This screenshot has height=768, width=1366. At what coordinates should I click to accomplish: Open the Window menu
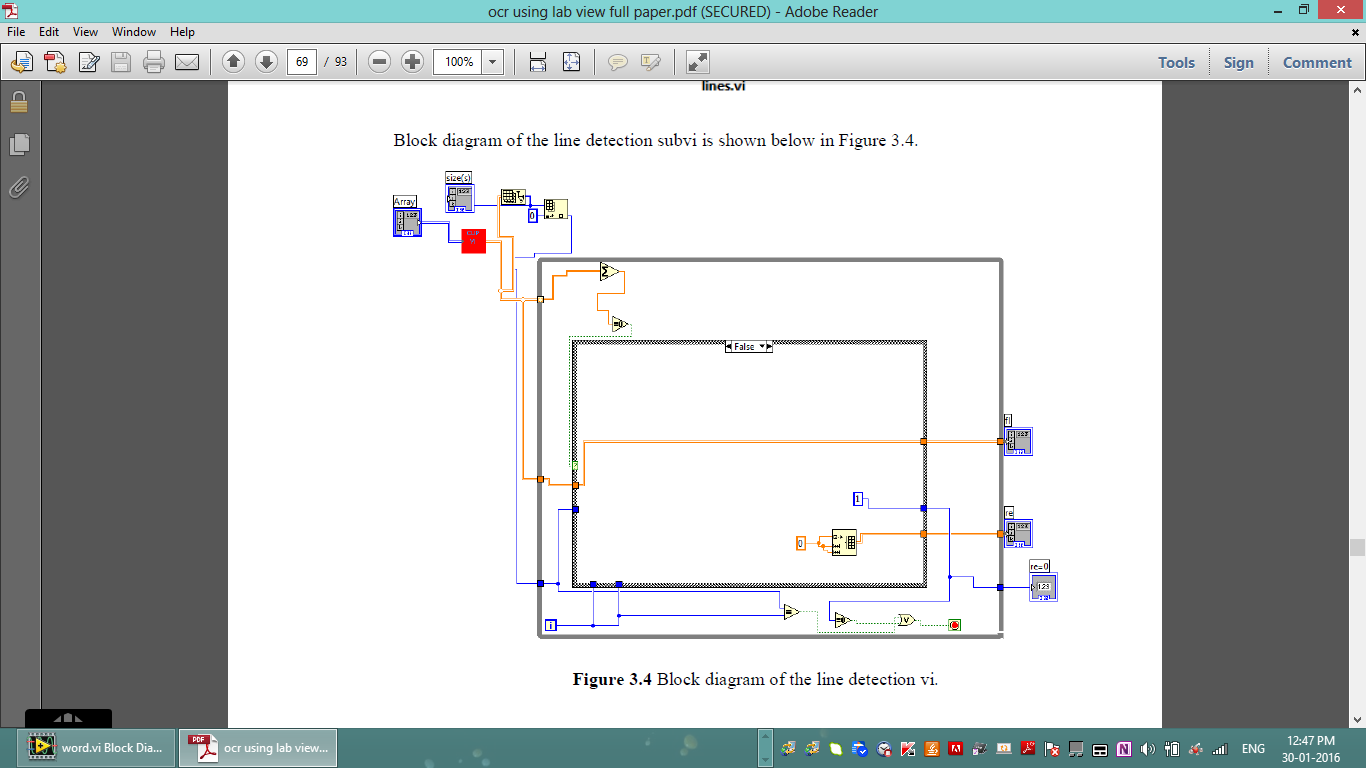click(x=134, y=32)
